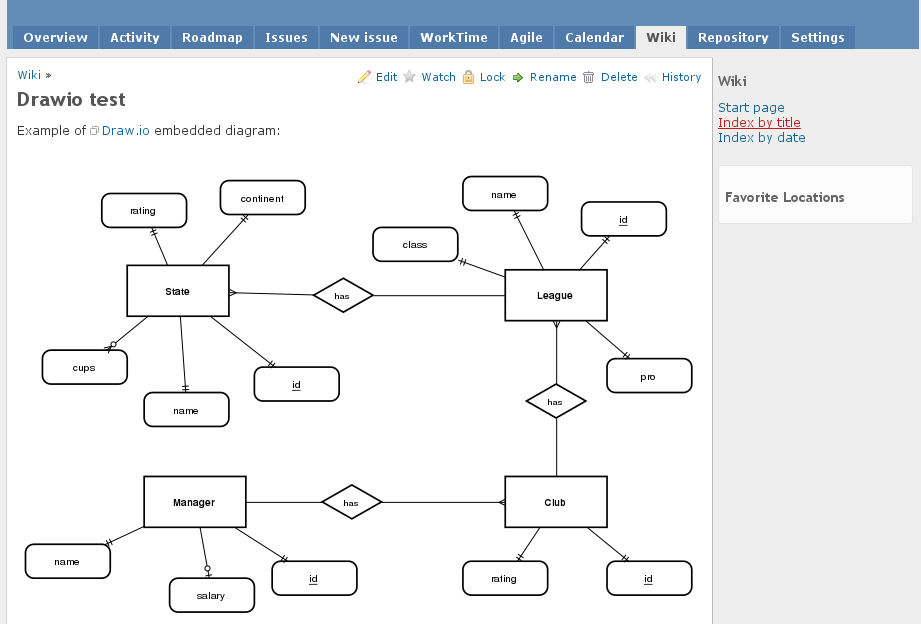Open the Roadmap tab
The height and width of the screenshot is (624, 921).
212,38
